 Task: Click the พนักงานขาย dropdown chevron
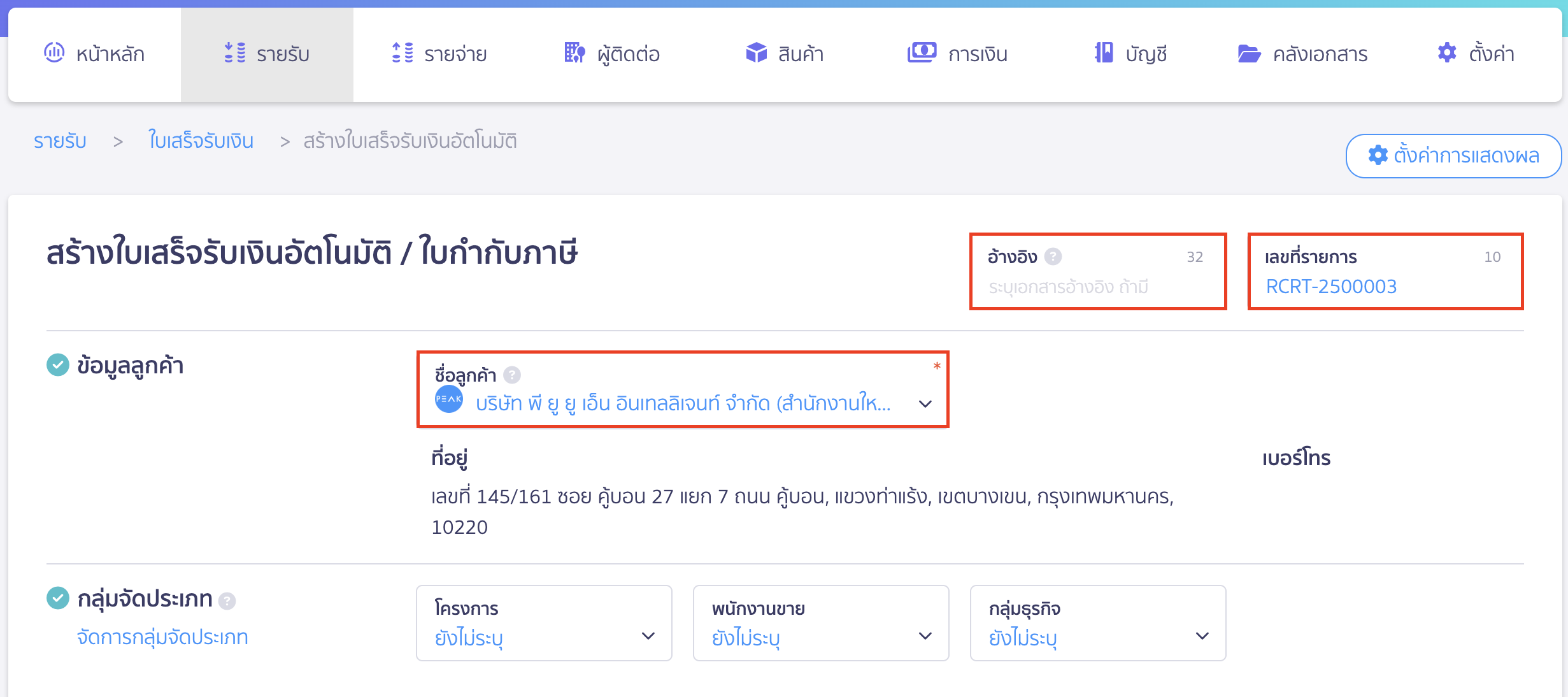click(925, 636)
